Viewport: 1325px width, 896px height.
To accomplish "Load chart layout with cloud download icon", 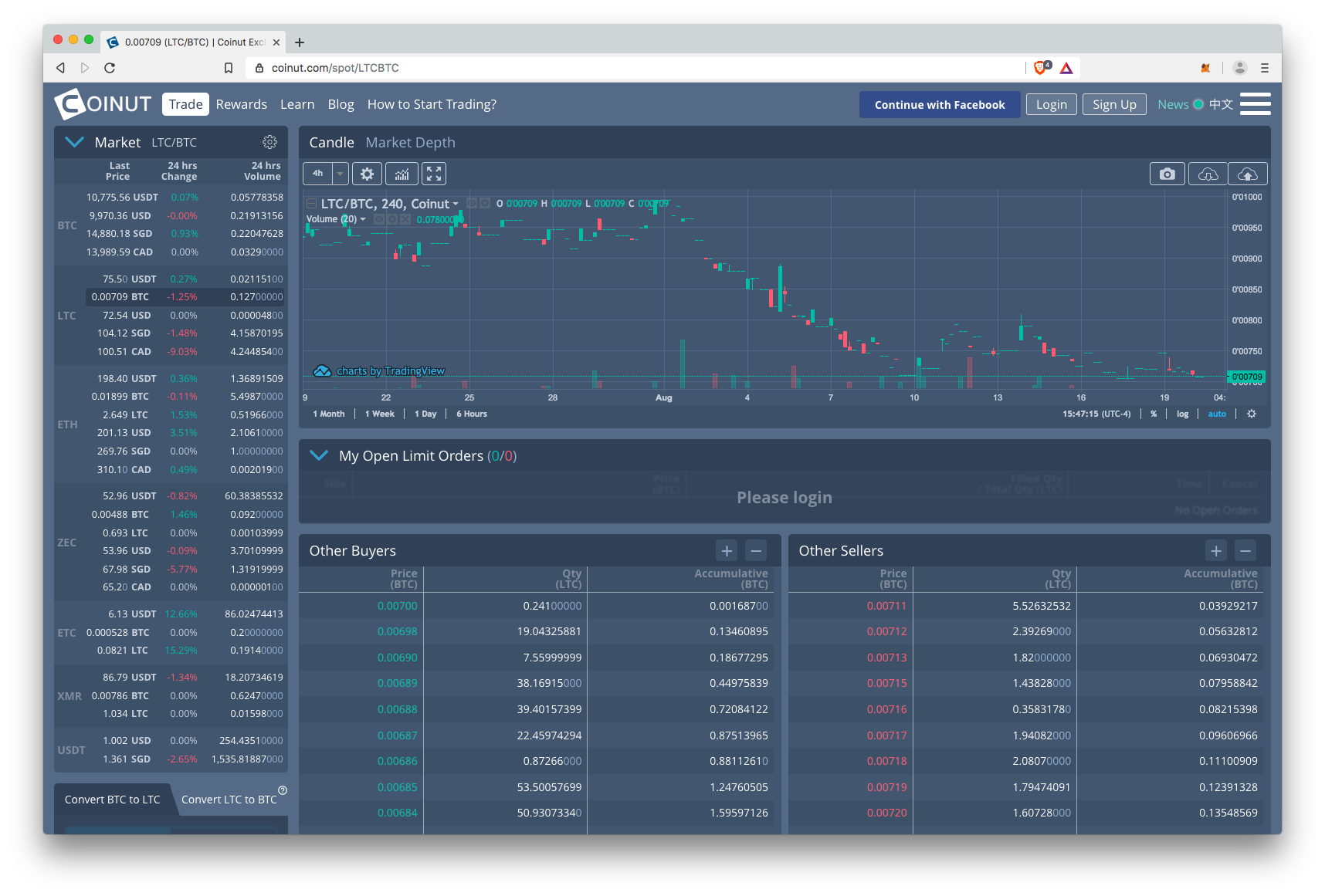I will tap(1208, 174).
